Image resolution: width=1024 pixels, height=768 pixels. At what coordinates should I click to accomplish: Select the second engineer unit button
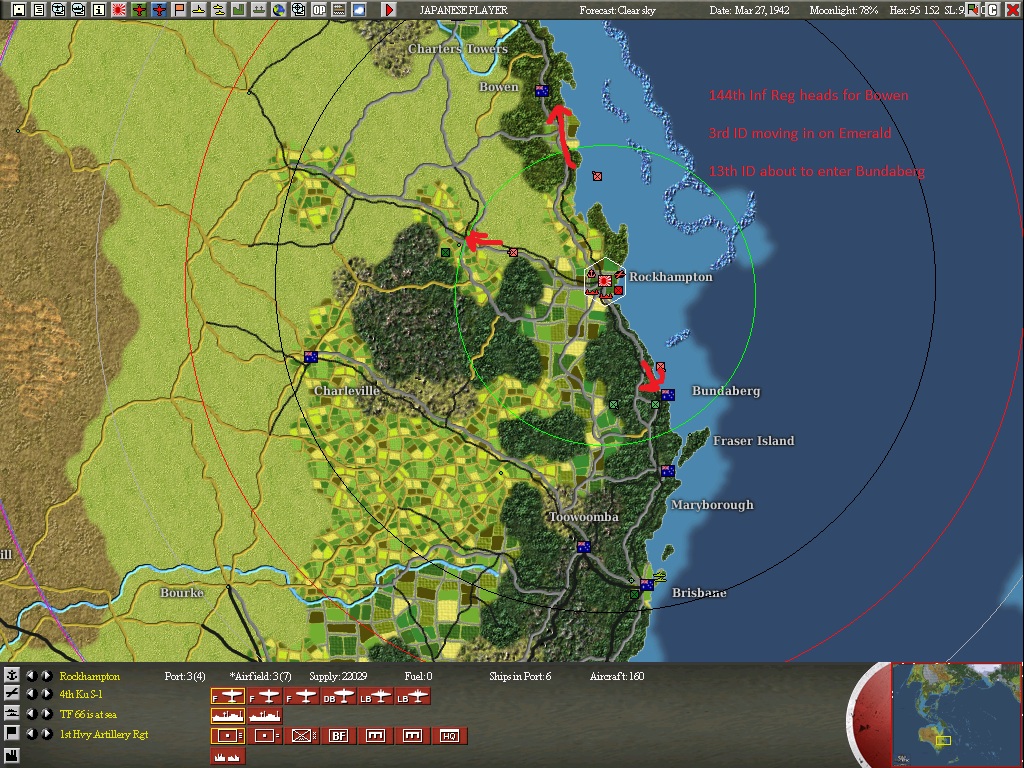point(413,735)
